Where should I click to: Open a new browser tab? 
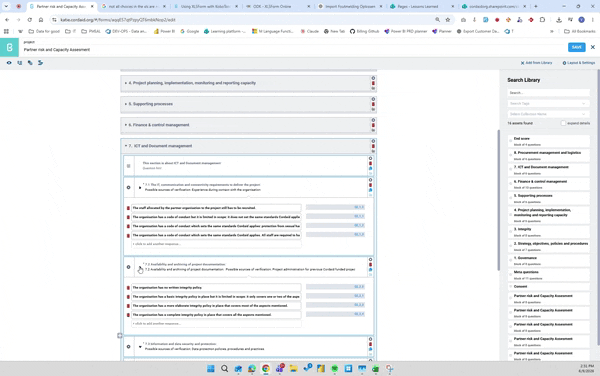point(536,7)
